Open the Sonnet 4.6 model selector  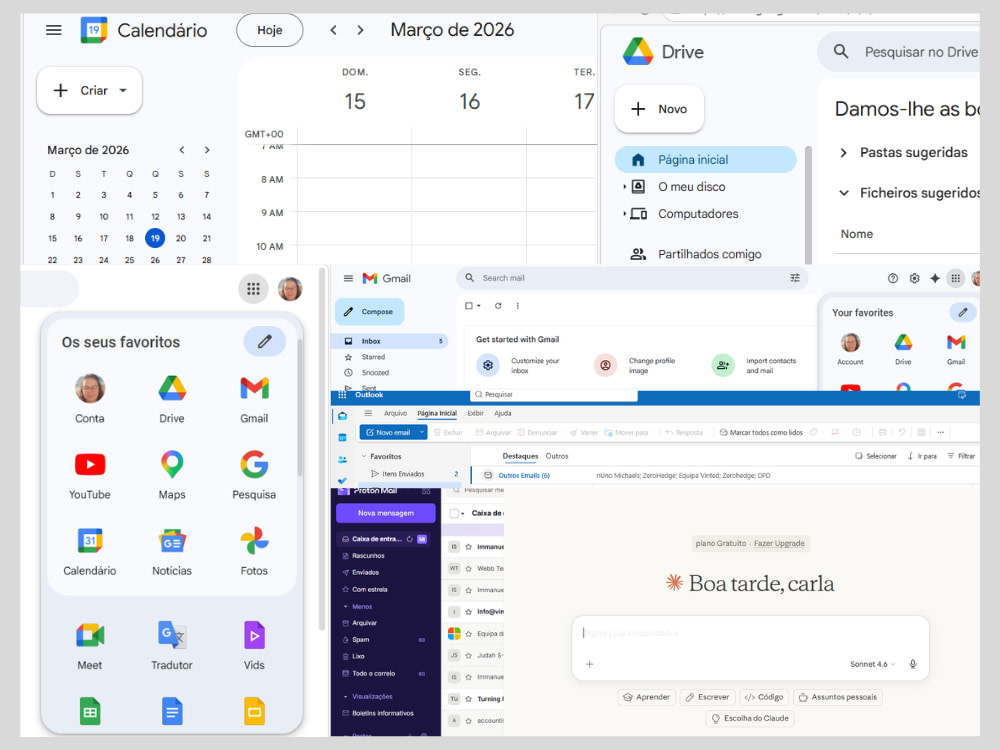coord(872,664)
